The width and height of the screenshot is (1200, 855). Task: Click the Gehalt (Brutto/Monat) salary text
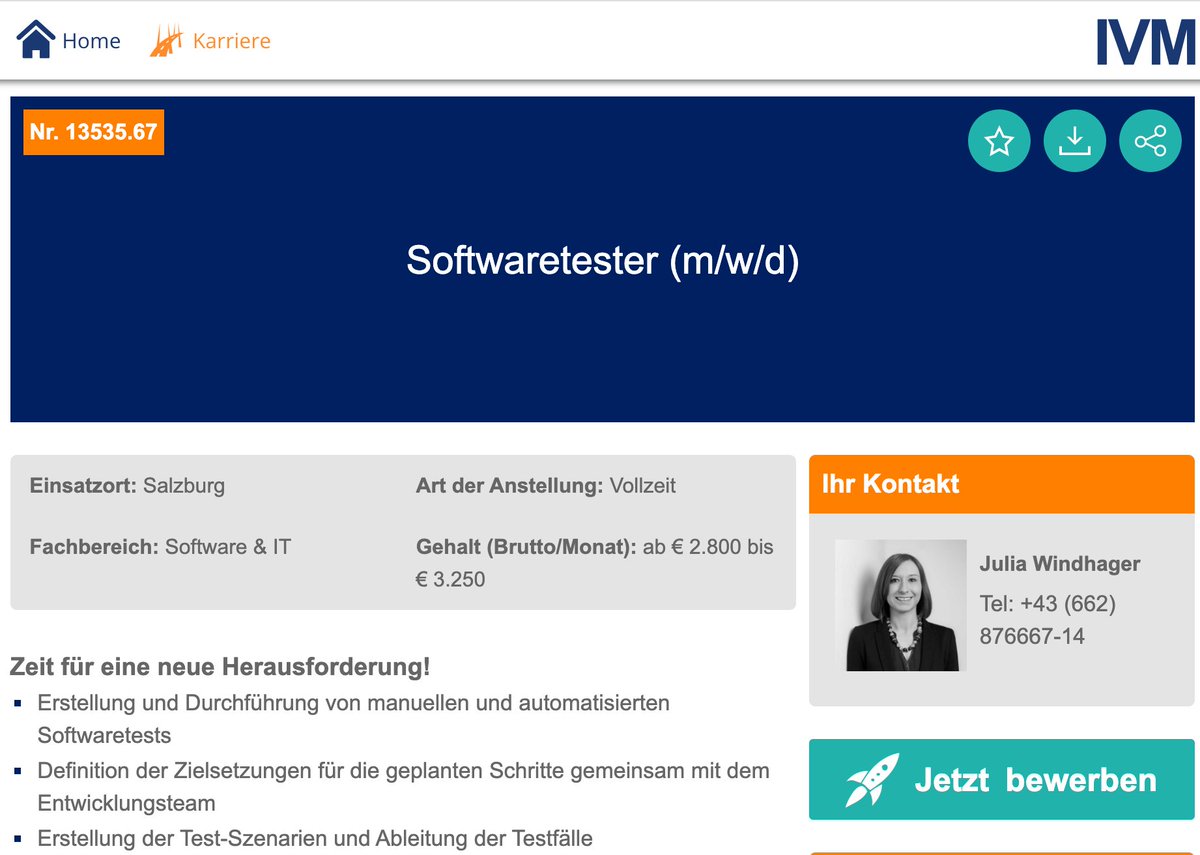pos(595,563)
